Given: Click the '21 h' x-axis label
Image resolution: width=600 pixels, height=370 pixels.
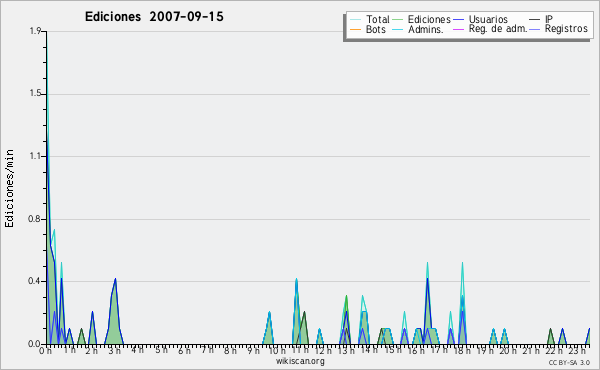Looking at the screenshot, I should click(x=532, y=350).
